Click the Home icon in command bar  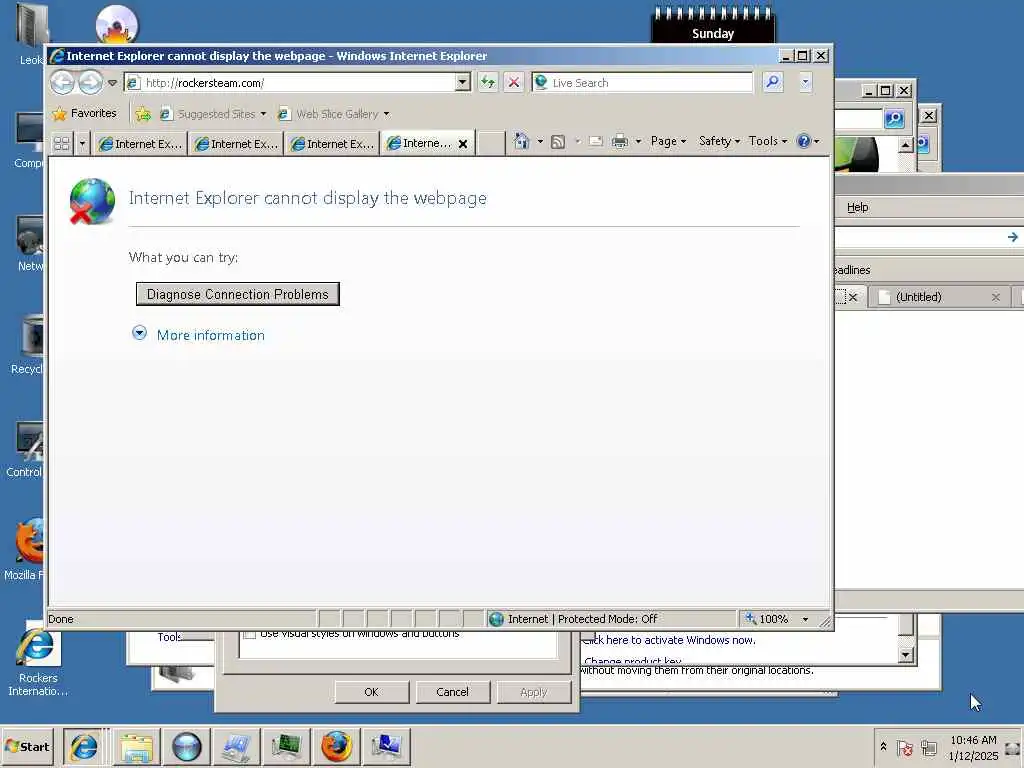521,141
